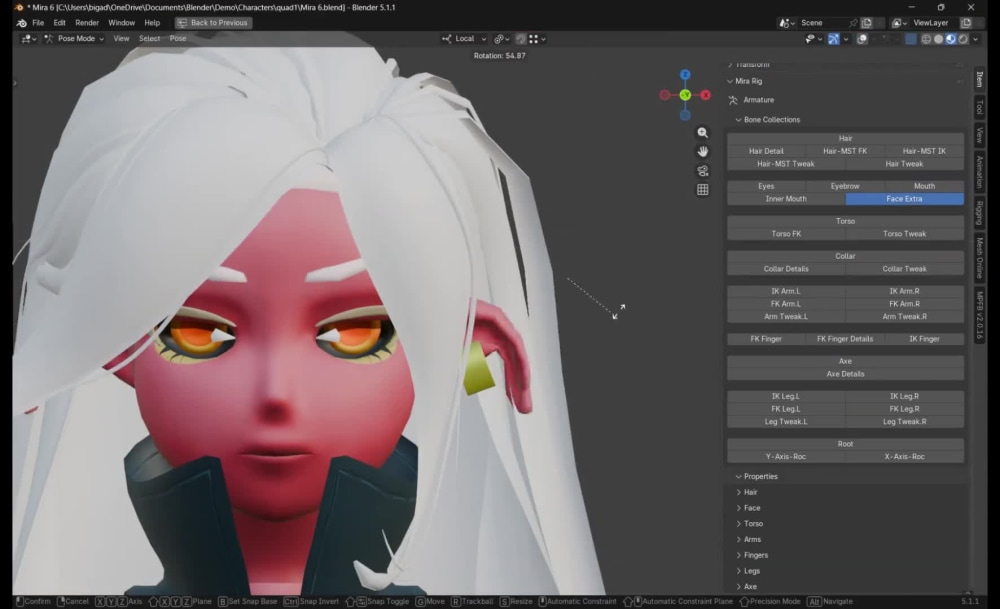The width and height of the screenshot is (1000, 609).
Task: Open the File menu
Action: click(x=38, y=23)
